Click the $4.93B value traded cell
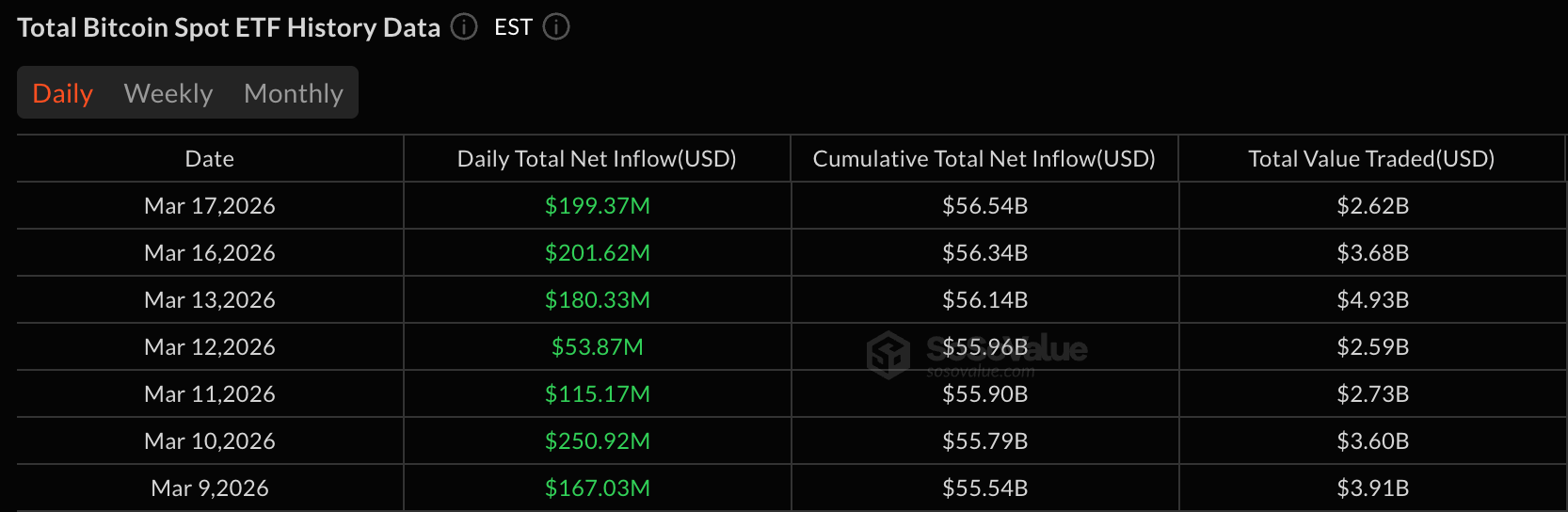 click(x=1373, y=300)
